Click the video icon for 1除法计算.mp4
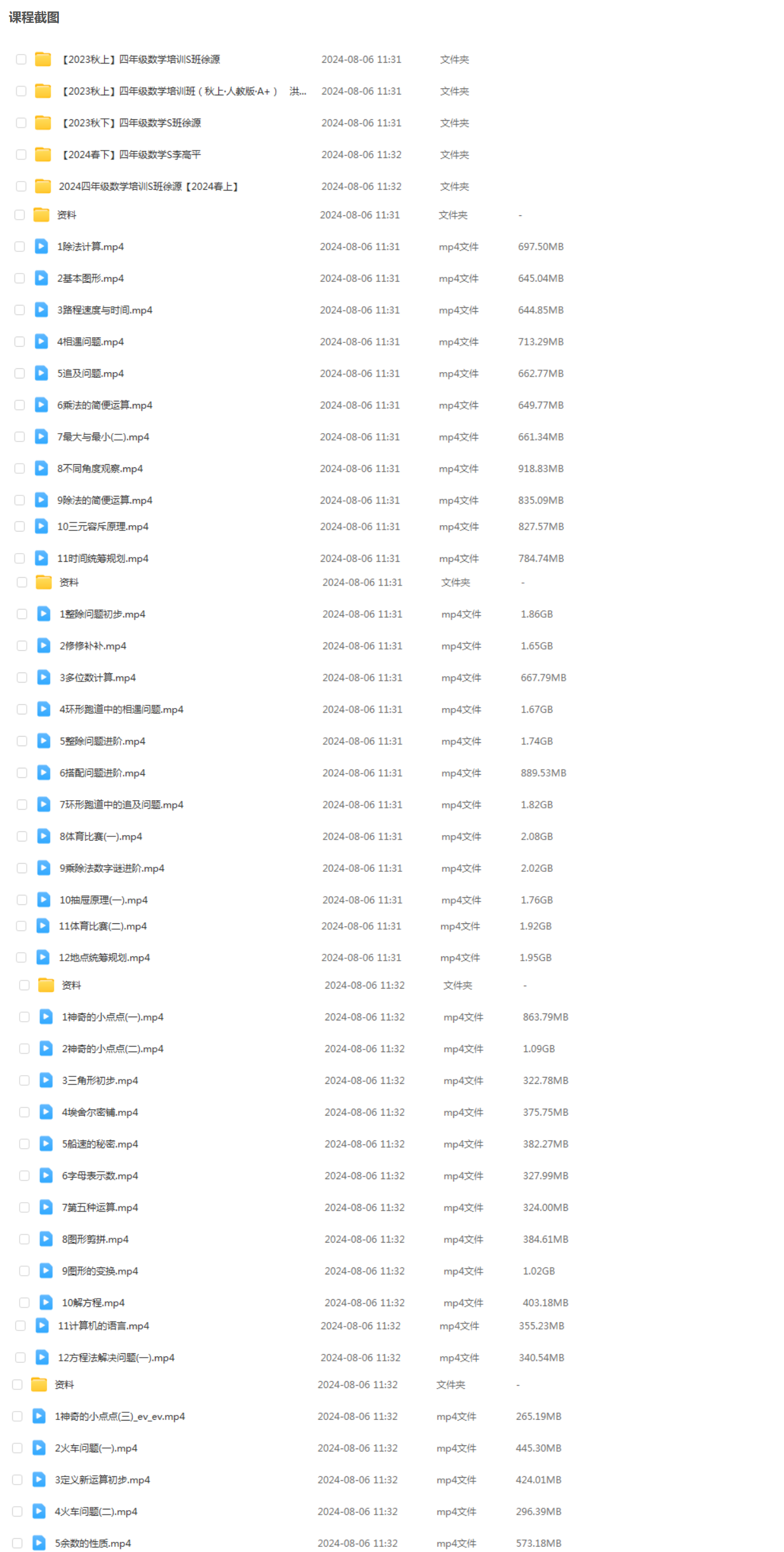 point(41,246)
